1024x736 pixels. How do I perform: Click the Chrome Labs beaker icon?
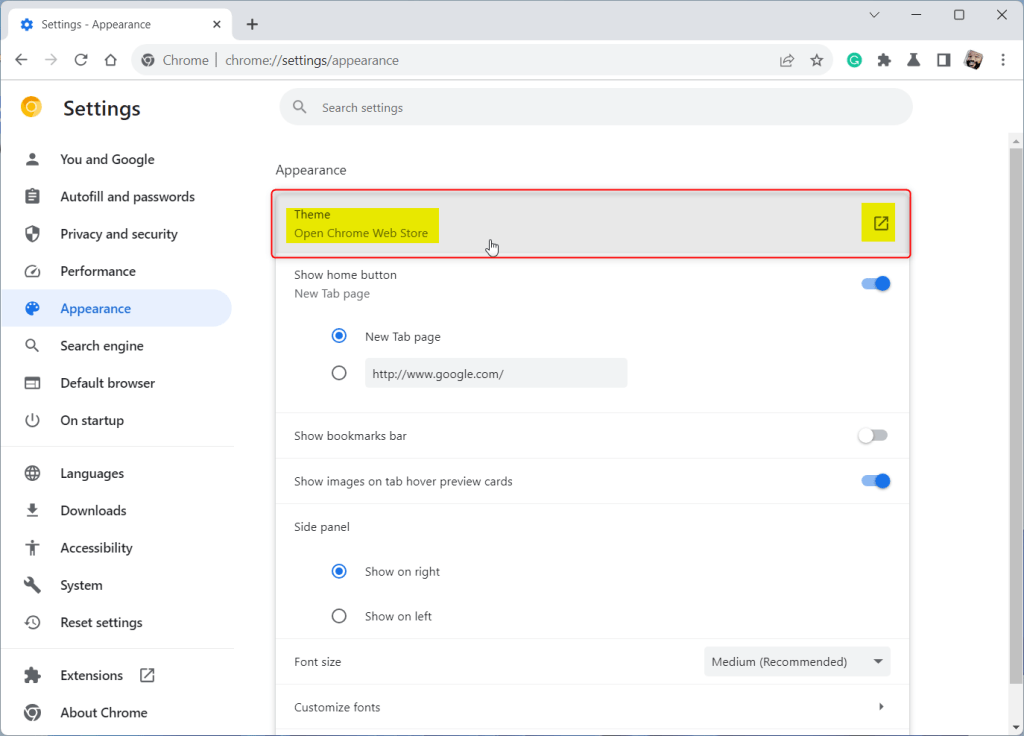click(x=913, y=60)
